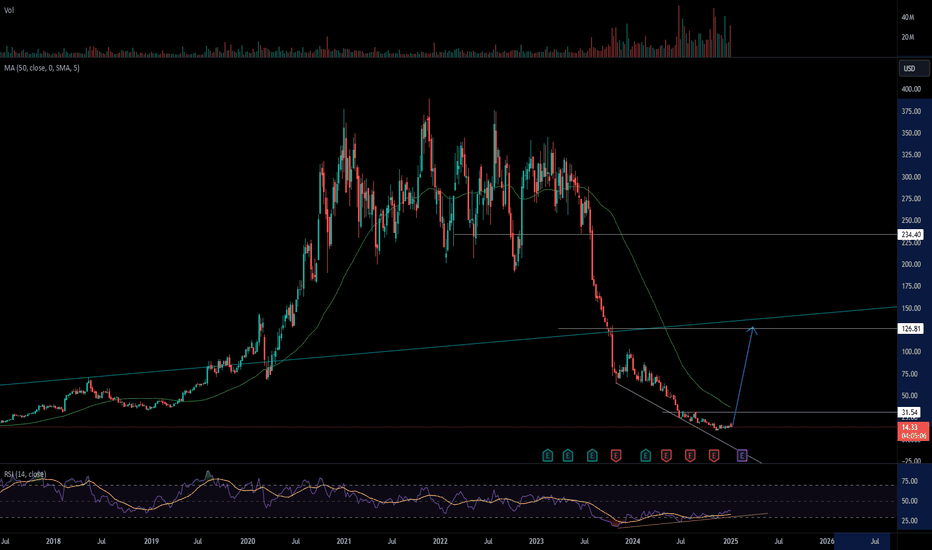Click the RSI 75.00 axis label
Screen dimensions: 932x550
pyautogui.click(x=909, y=482)
